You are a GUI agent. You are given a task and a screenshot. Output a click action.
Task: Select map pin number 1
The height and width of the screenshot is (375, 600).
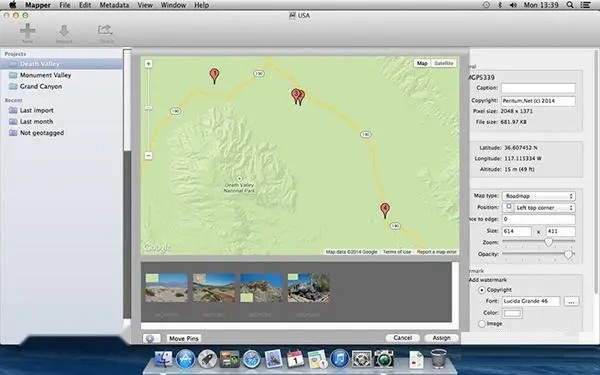click(214, 76)
